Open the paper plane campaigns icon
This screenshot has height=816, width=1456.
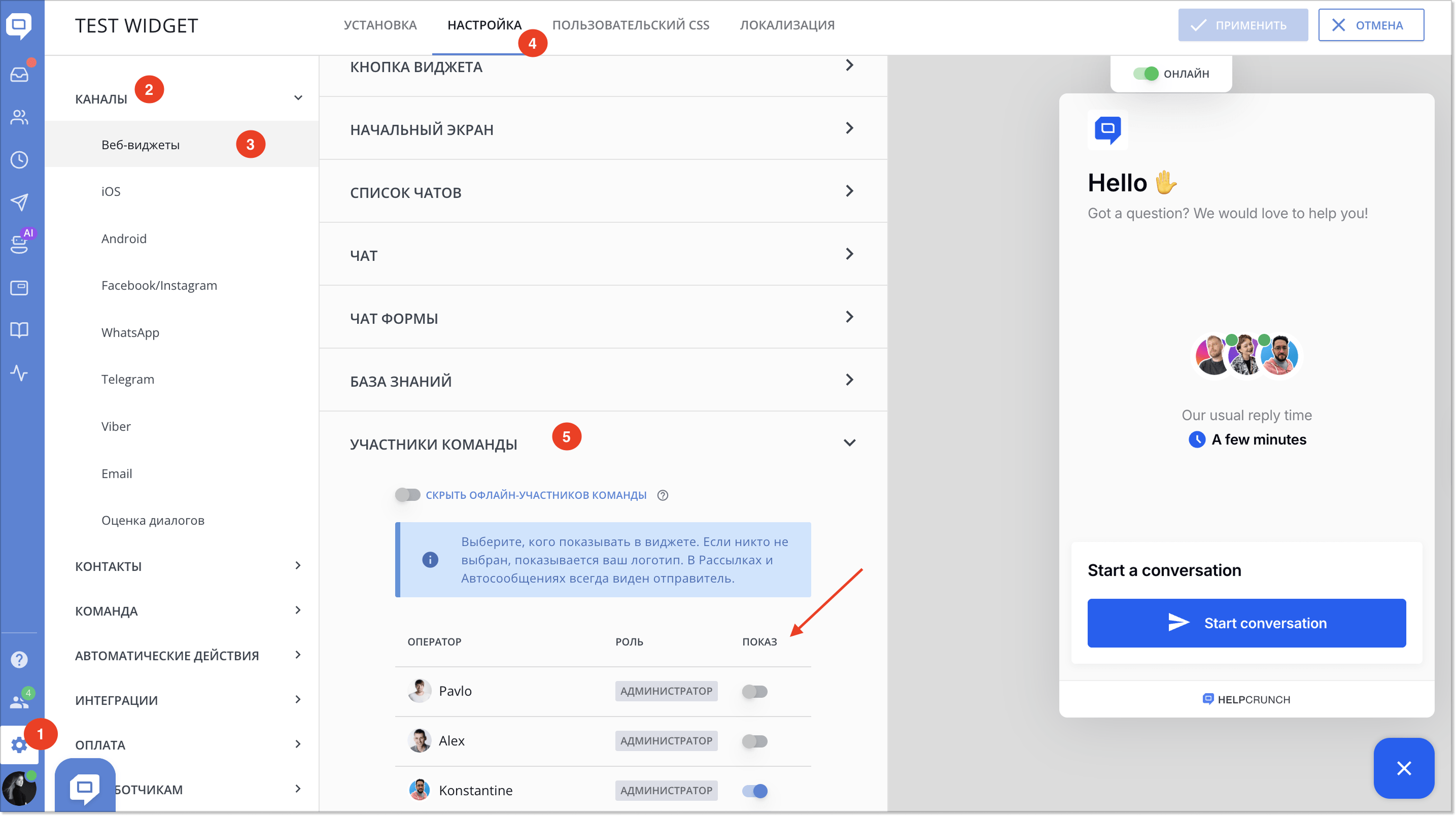[x=19, y=202]
